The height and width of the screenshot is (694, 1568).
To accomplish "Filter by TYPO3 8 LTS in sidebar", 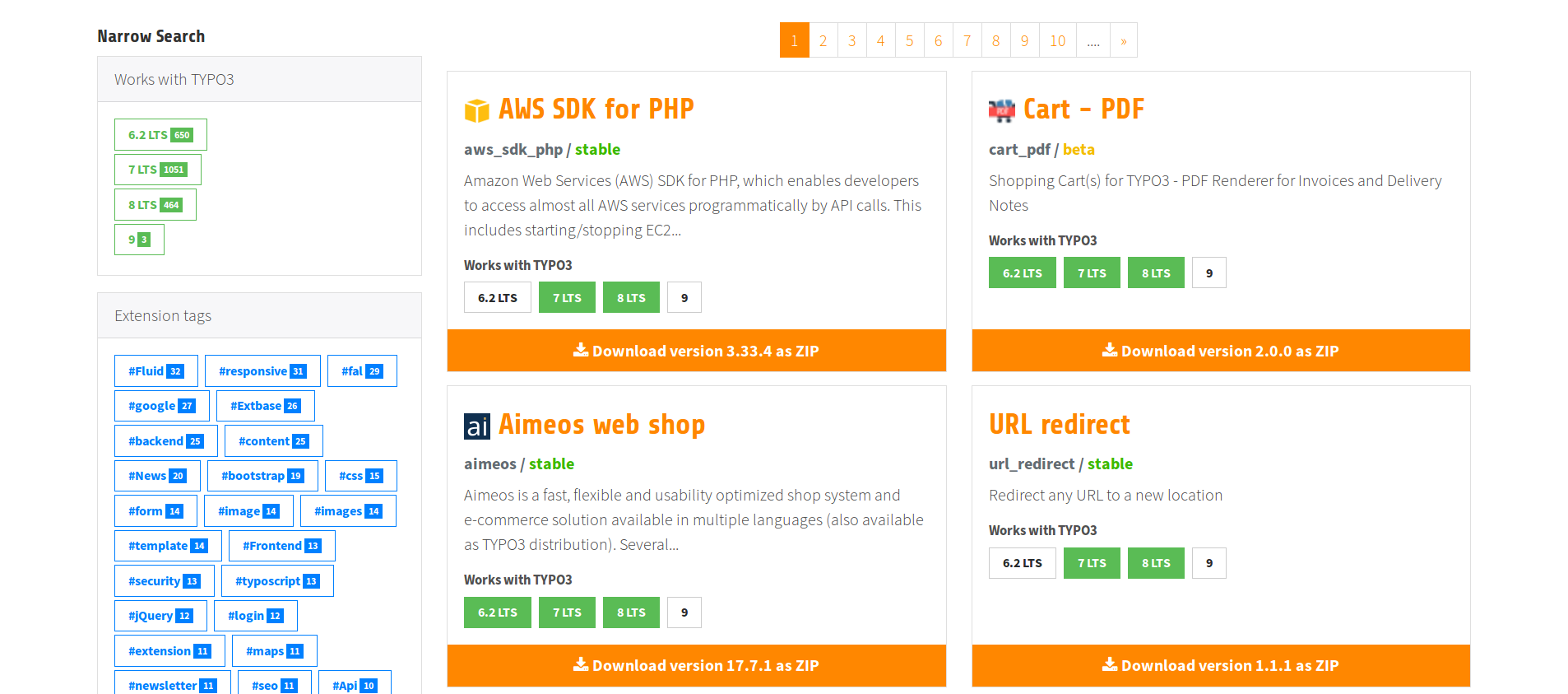I will [155, 205].
